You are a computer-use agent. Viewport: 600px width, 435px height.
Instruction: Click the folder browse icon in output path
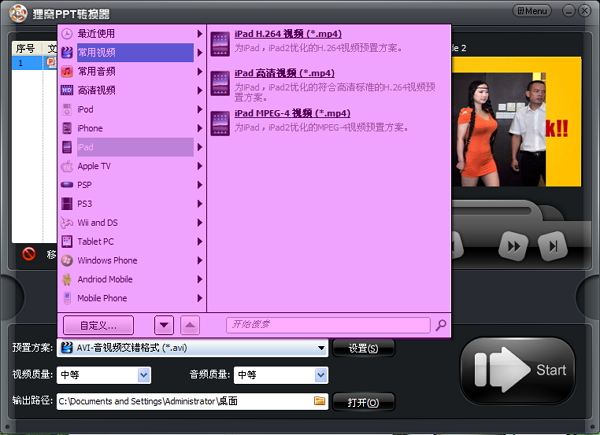pos(320,401)
